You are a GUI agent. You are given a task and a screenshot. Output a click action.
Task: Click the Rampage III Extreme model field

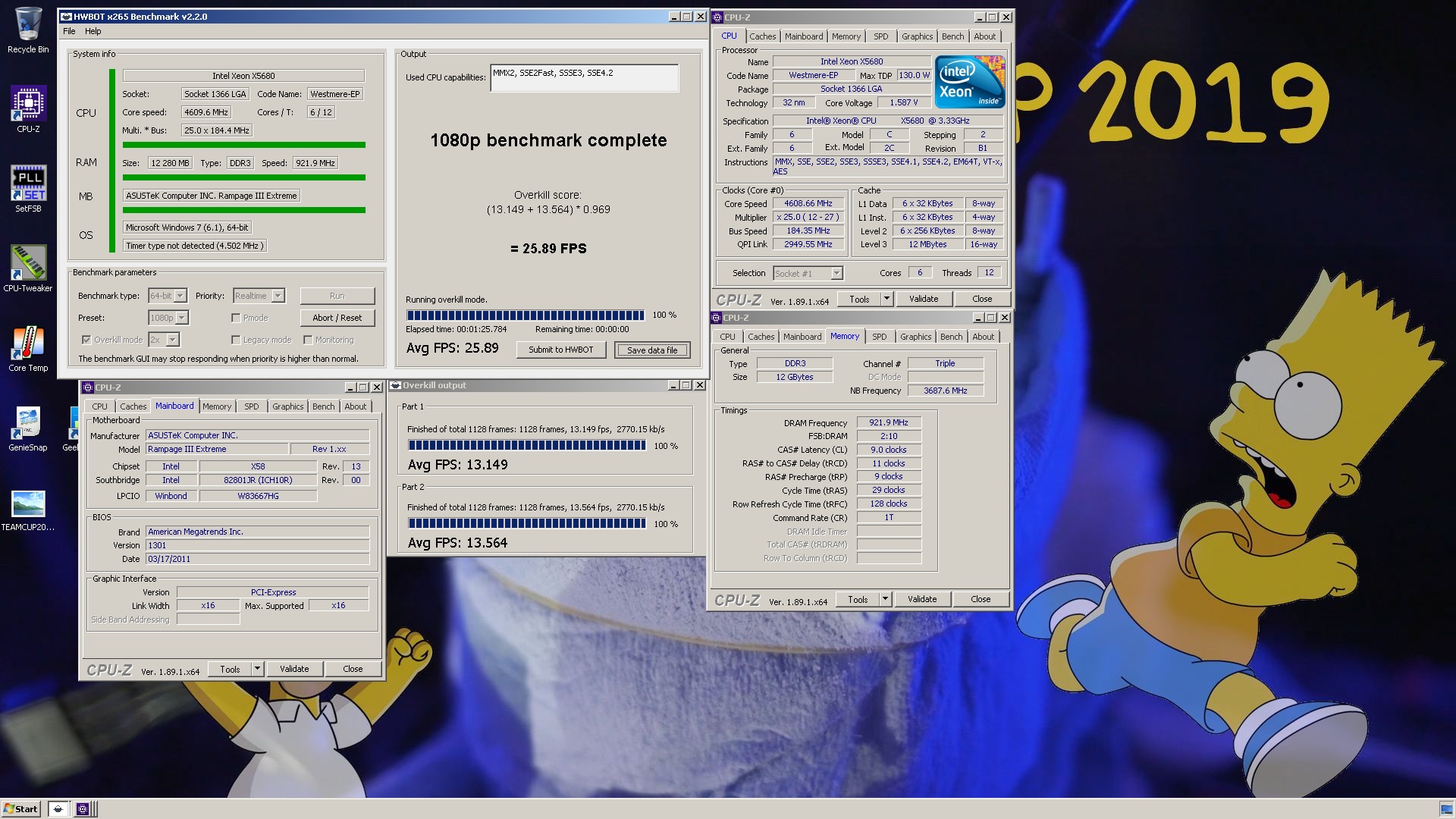tap(216, 449)
